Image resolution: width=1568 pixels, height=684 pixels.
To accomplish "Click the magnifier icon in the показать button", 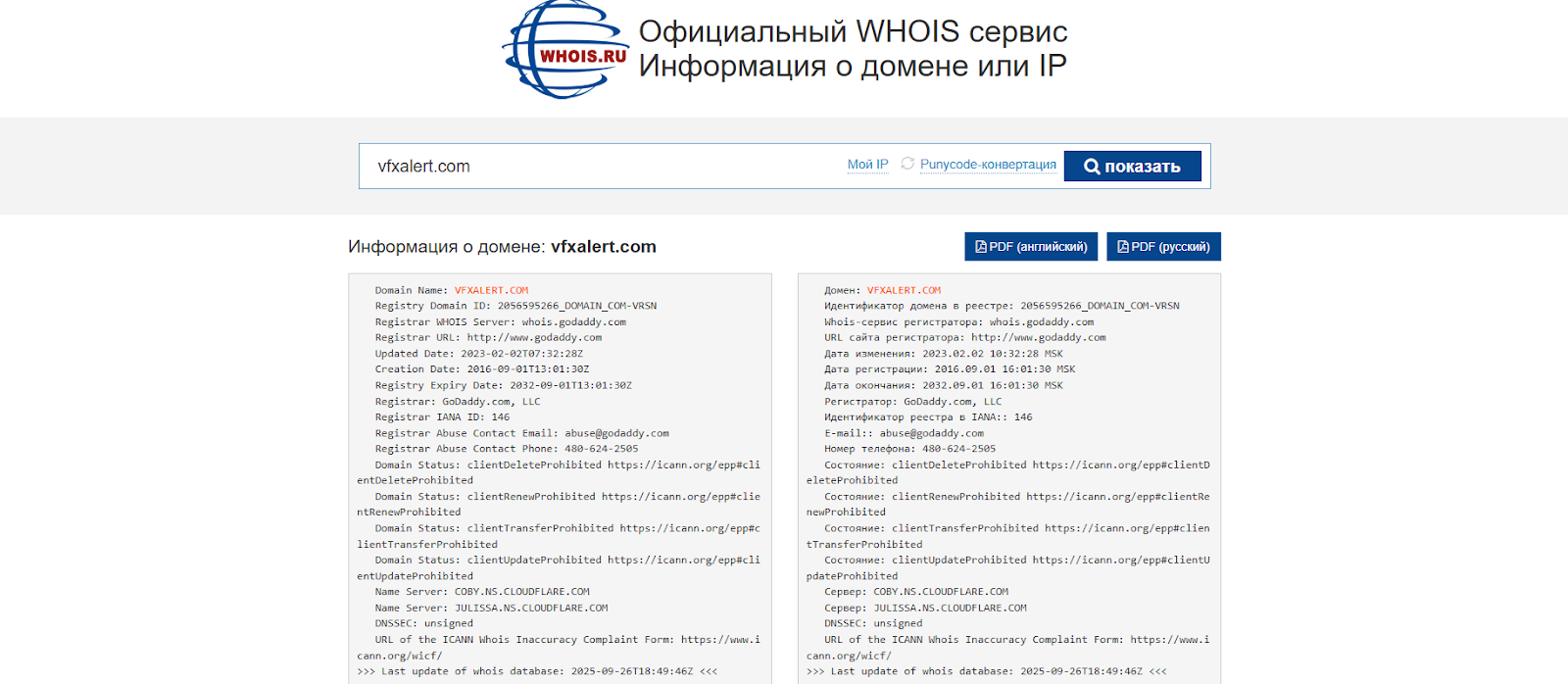I will pos(1092,167).
